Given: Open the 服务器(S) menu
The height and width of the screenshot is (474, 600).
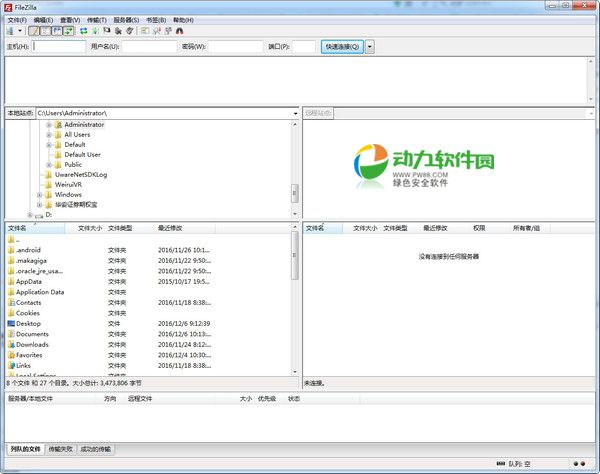Looking at the screenshot, I should 126,20.
